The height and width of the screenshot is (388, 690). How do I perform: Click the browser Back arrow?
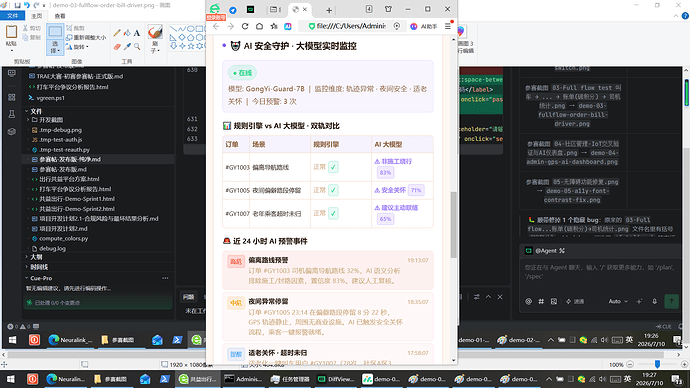pyautogui.click(x=216, y=26)
